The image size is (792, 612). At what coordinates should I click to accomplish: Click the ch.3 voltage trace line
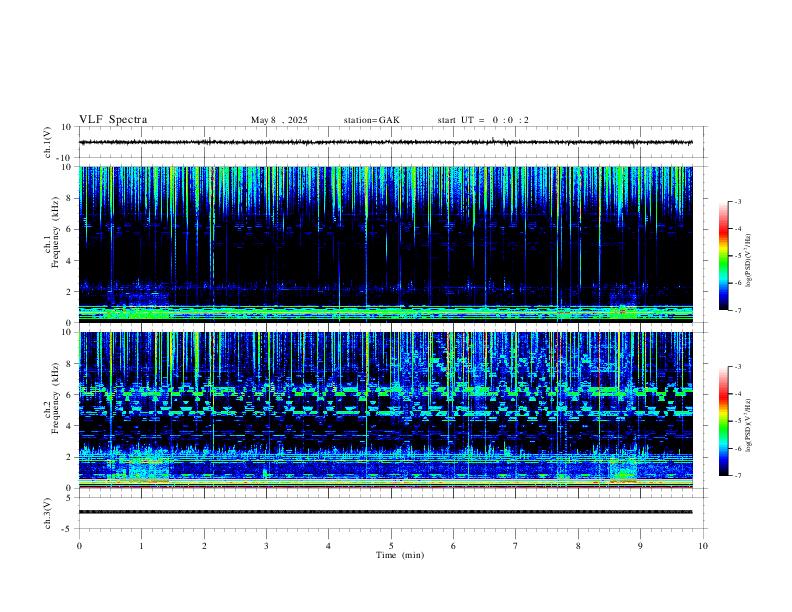[385, 512]
